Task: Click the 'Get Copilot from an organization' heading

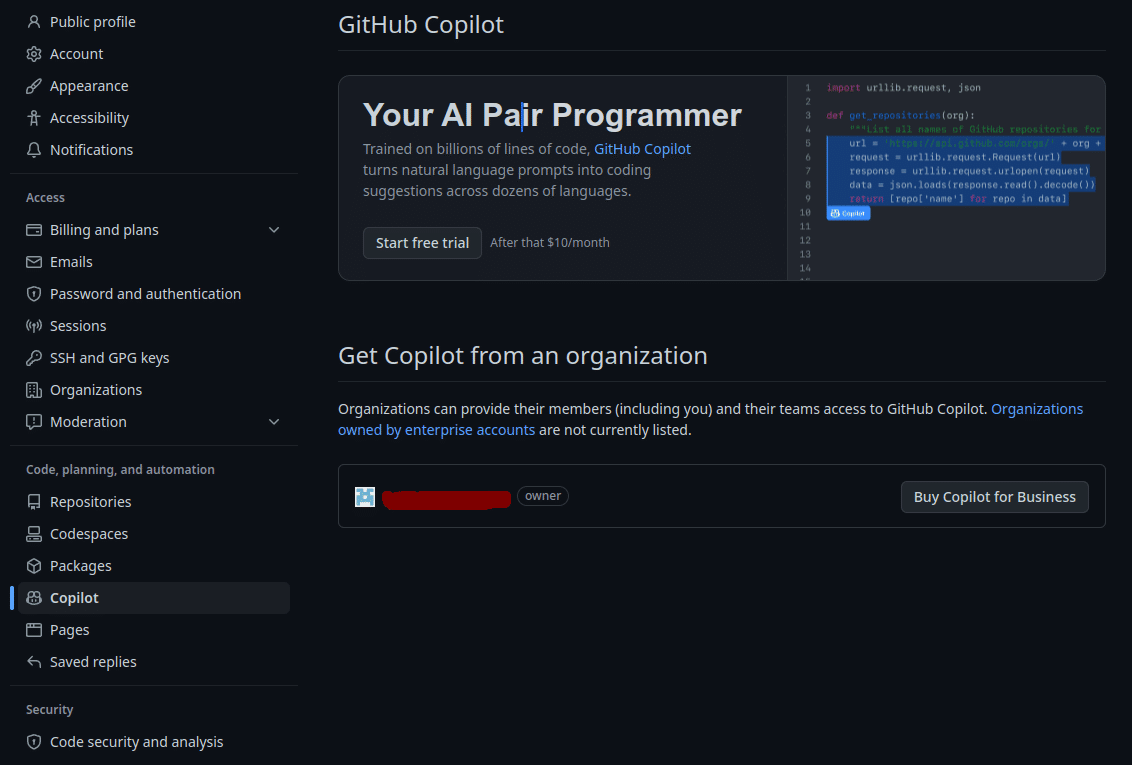Action: click(523, 356)
